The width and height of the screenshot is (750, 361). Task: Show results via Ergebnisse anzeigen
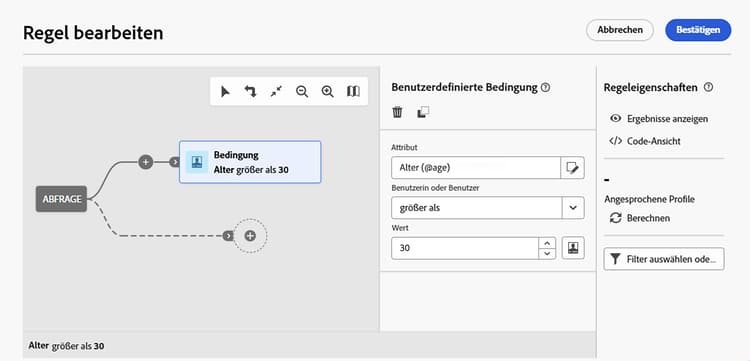[660, 119]
